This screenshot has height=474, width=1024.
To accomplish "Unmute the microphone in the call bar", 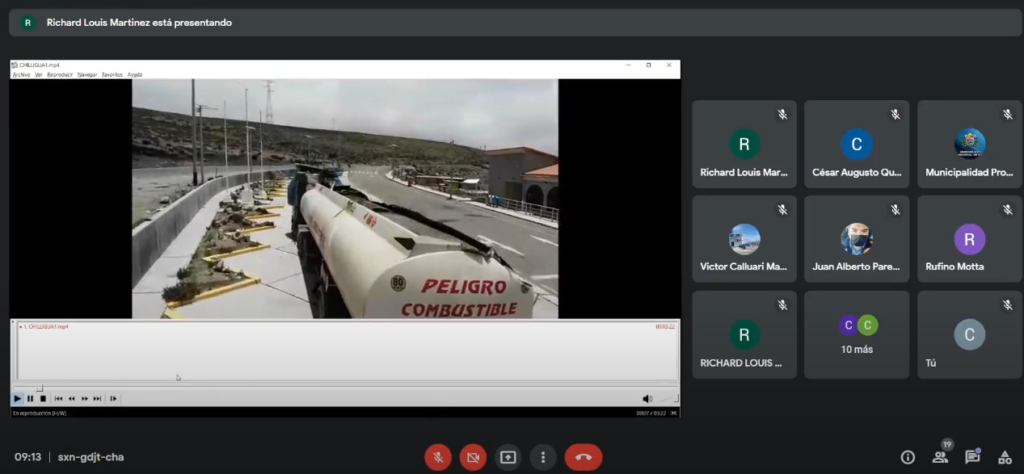I will (437, 457).
